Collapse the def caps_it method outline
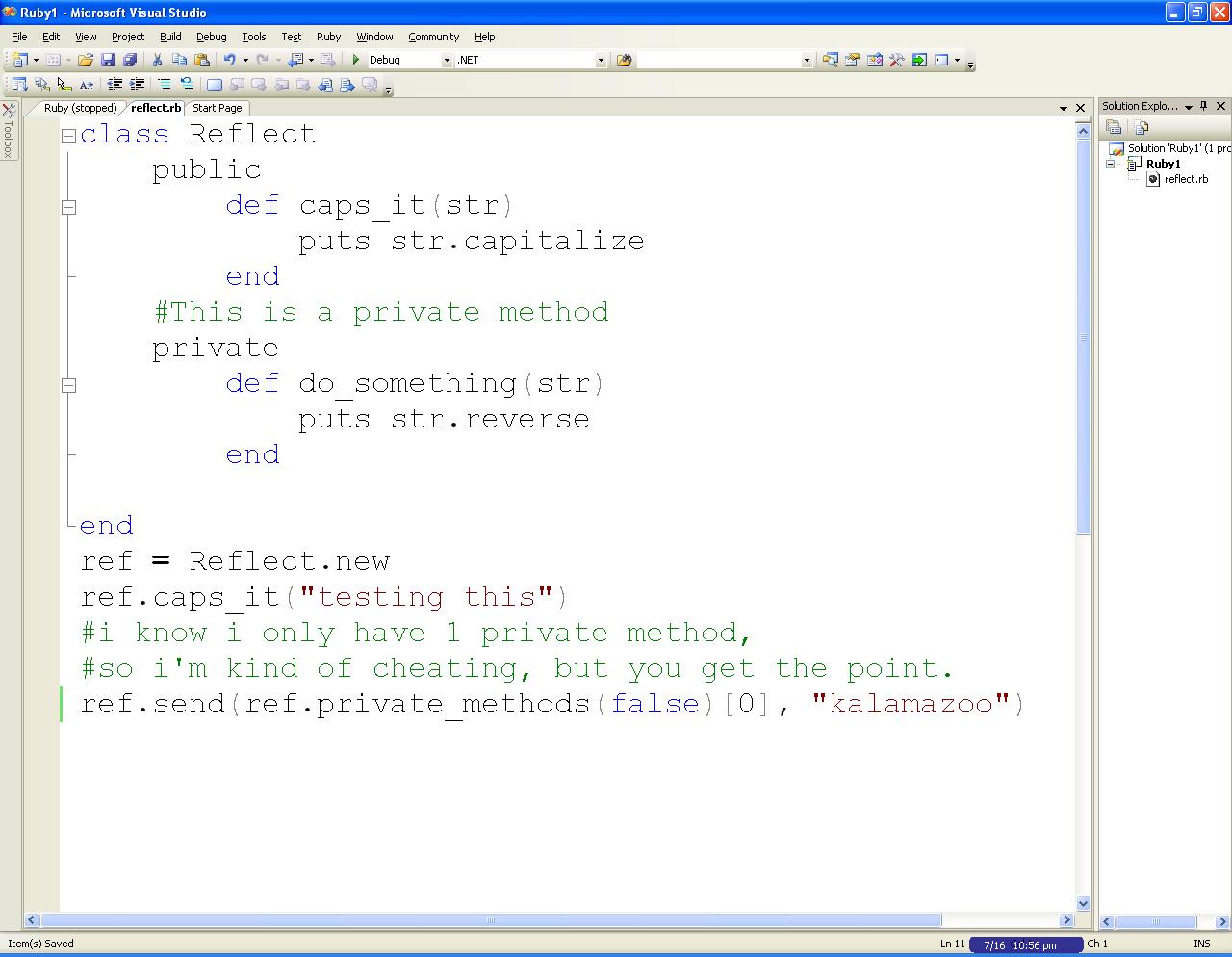 coord(68,207)
